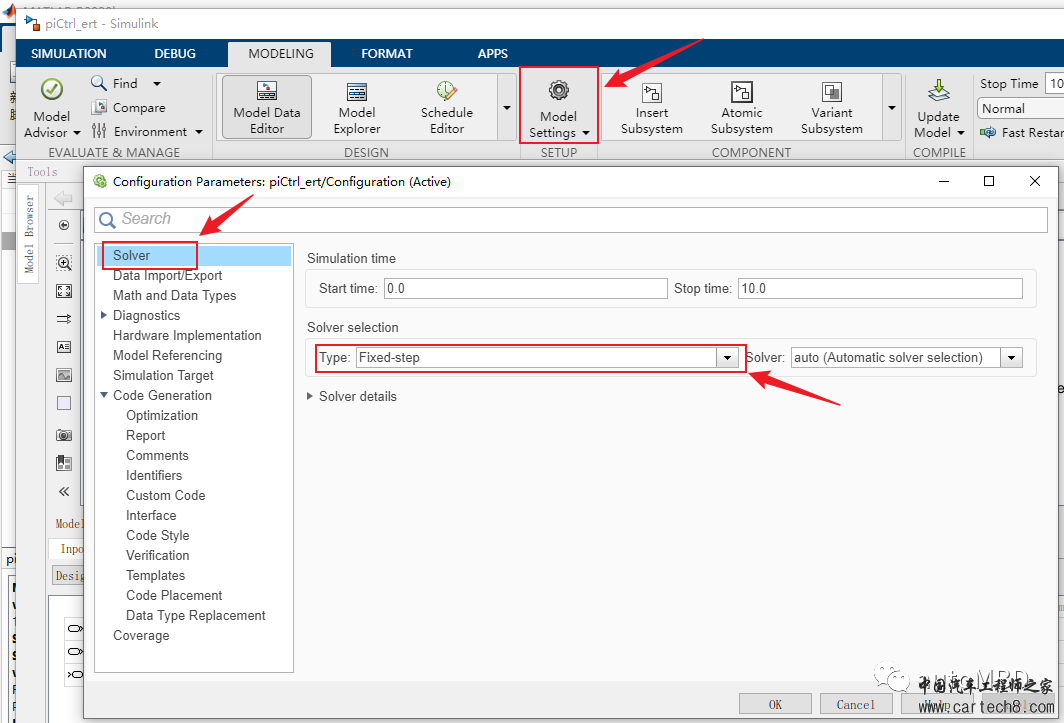
Task: Select the MODELING ribbon tab
Action: click(281, 54)
